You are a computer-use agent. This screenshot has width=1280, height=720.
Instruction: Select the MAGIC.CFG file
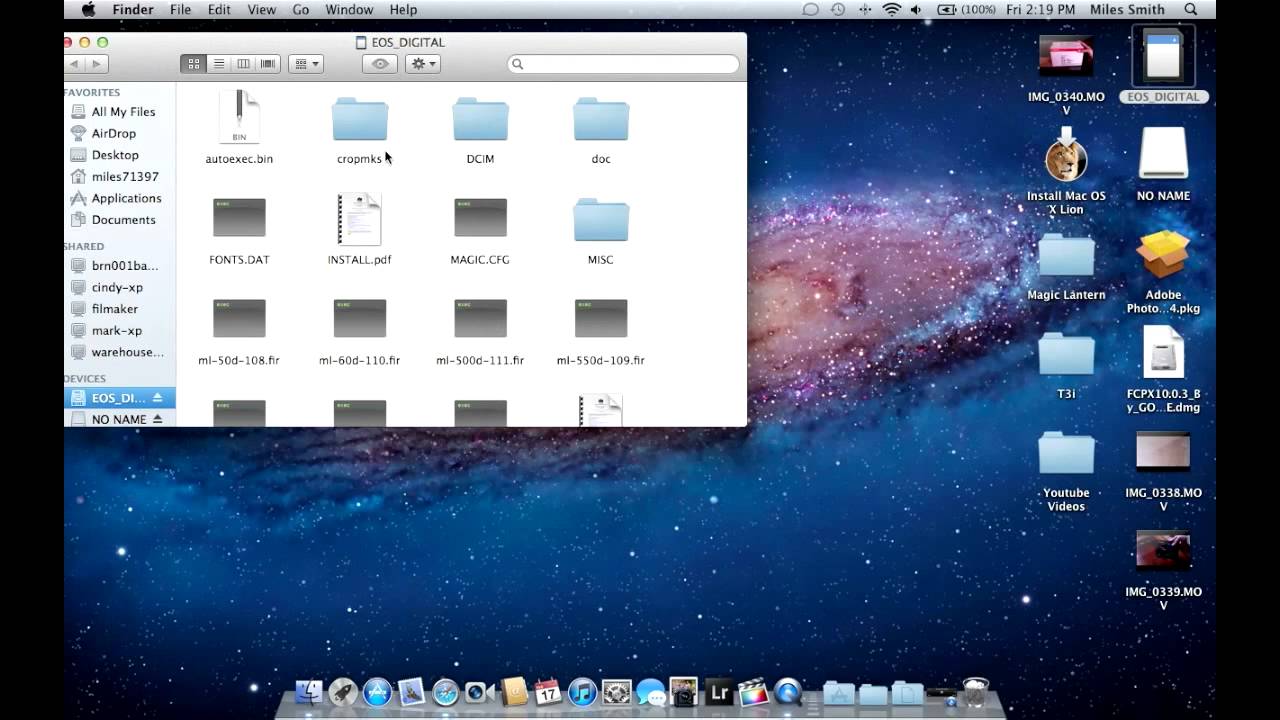point(480,218)
